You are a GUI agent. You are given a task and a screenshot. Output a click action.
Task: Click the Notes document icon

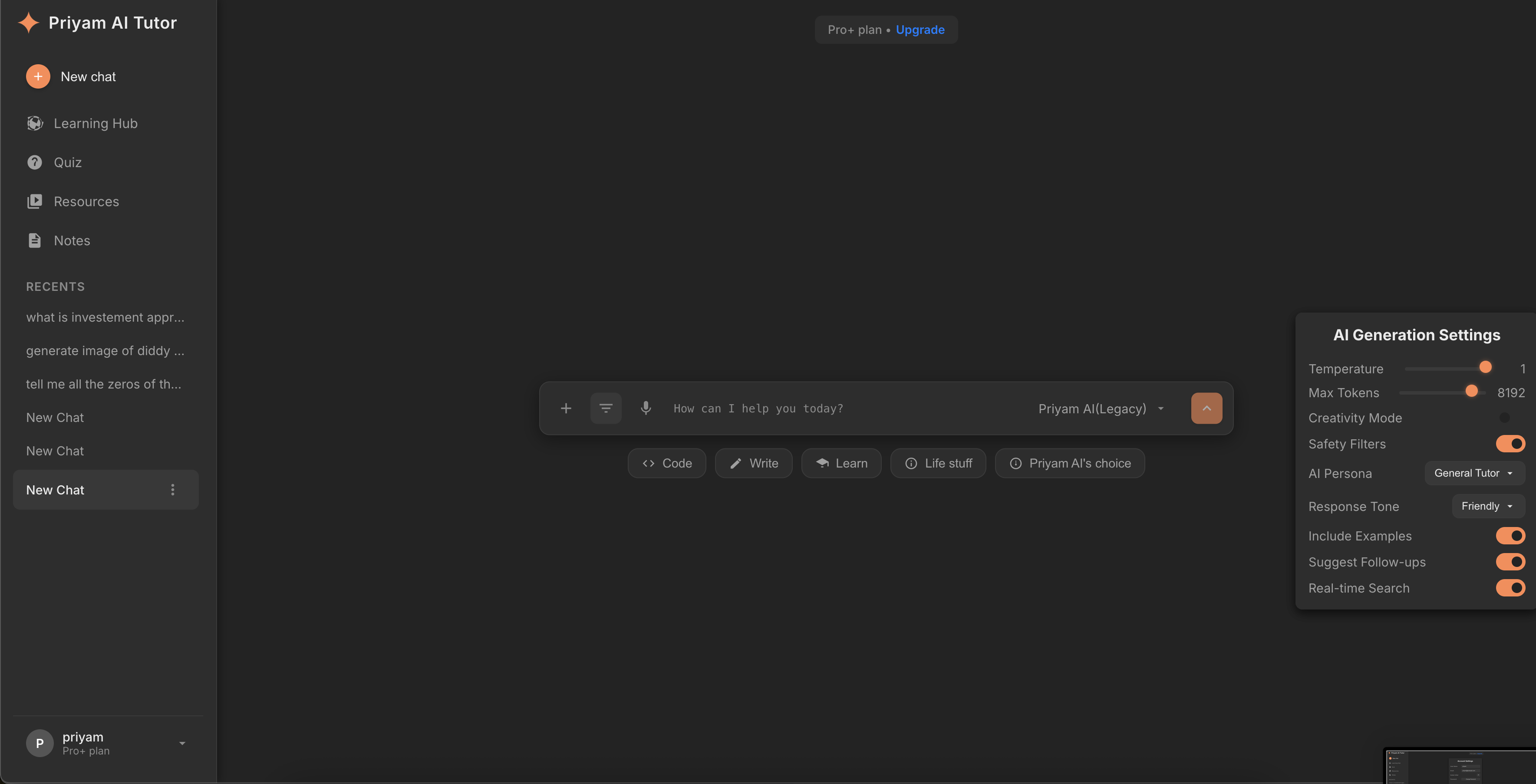point(35,240)
